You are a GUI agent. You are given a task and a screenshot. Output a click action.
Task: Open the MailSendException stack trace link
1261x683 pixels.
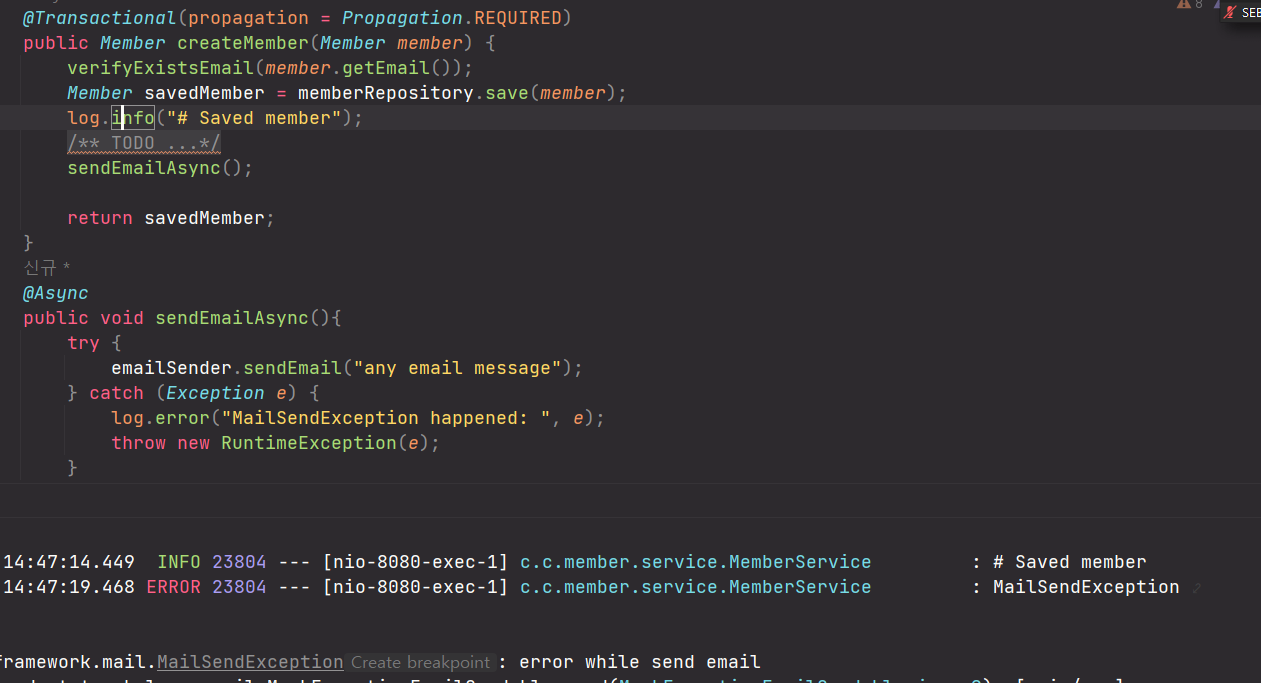(x=250, y=662)
